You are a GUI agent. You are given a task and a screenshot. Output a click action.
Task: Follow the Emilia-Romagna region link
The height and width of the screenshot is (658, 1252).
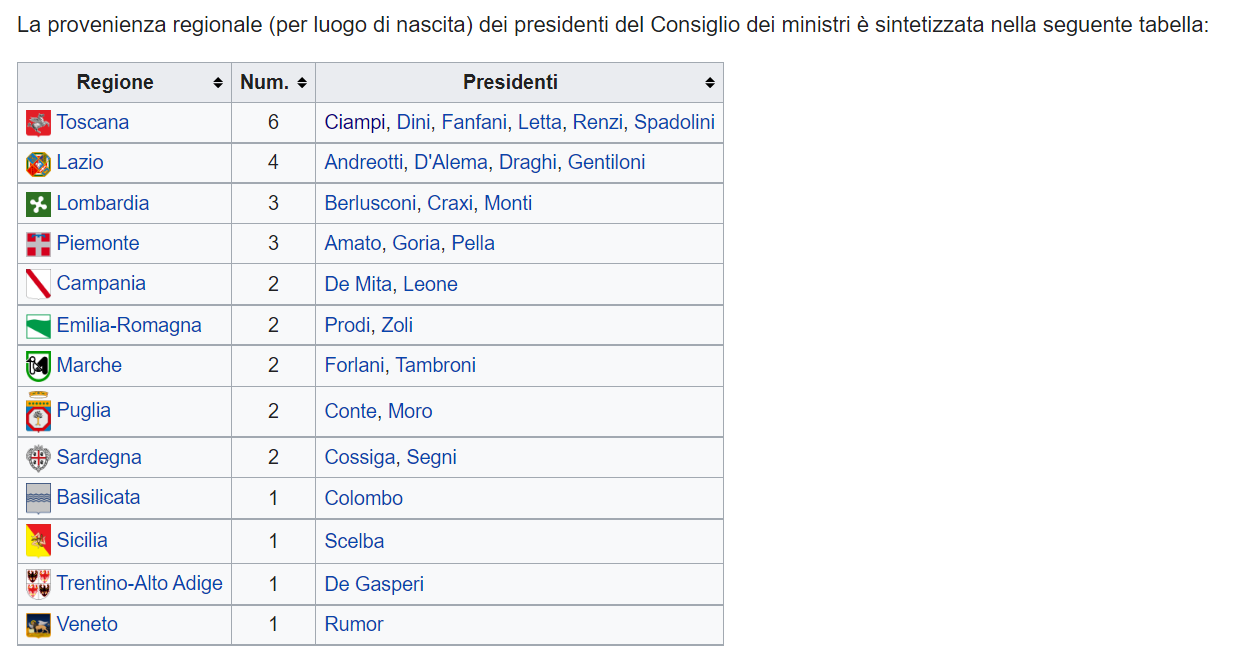[x=129, y=325]
